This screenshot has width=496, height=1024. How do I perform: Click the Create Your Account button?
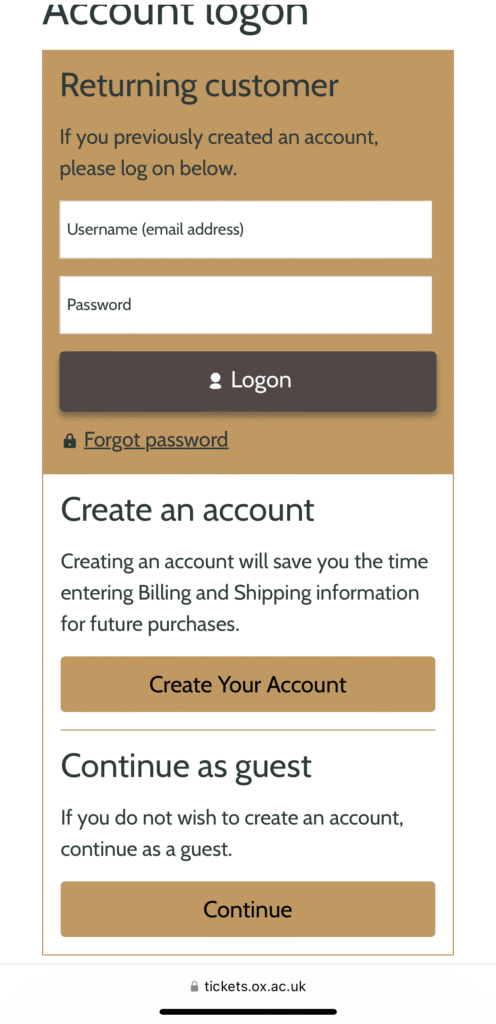pyautogui.click(x=248, y=684)
